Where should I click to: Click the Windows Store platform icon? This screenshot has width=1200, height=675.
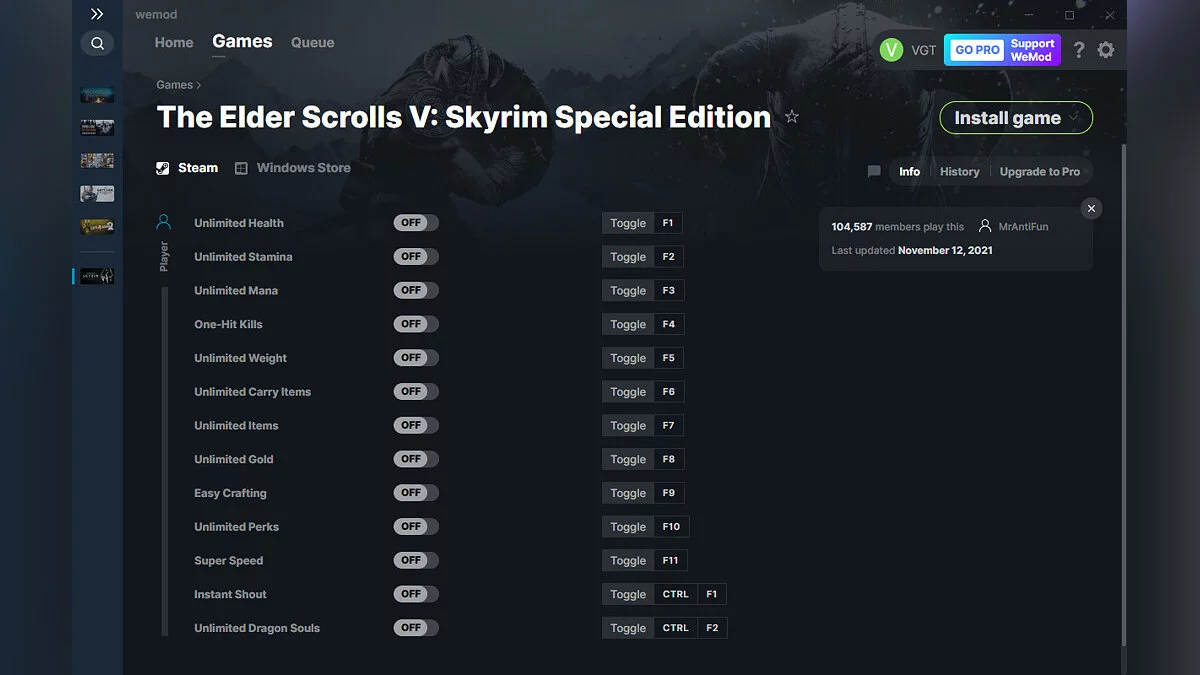click(x=240, y=167)
